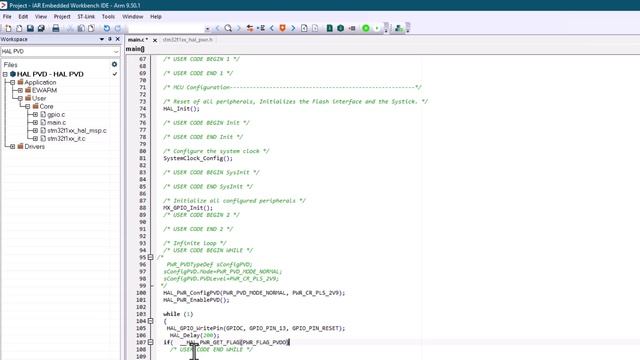Click the Go To Line toolbar icon

coord(261,28)
